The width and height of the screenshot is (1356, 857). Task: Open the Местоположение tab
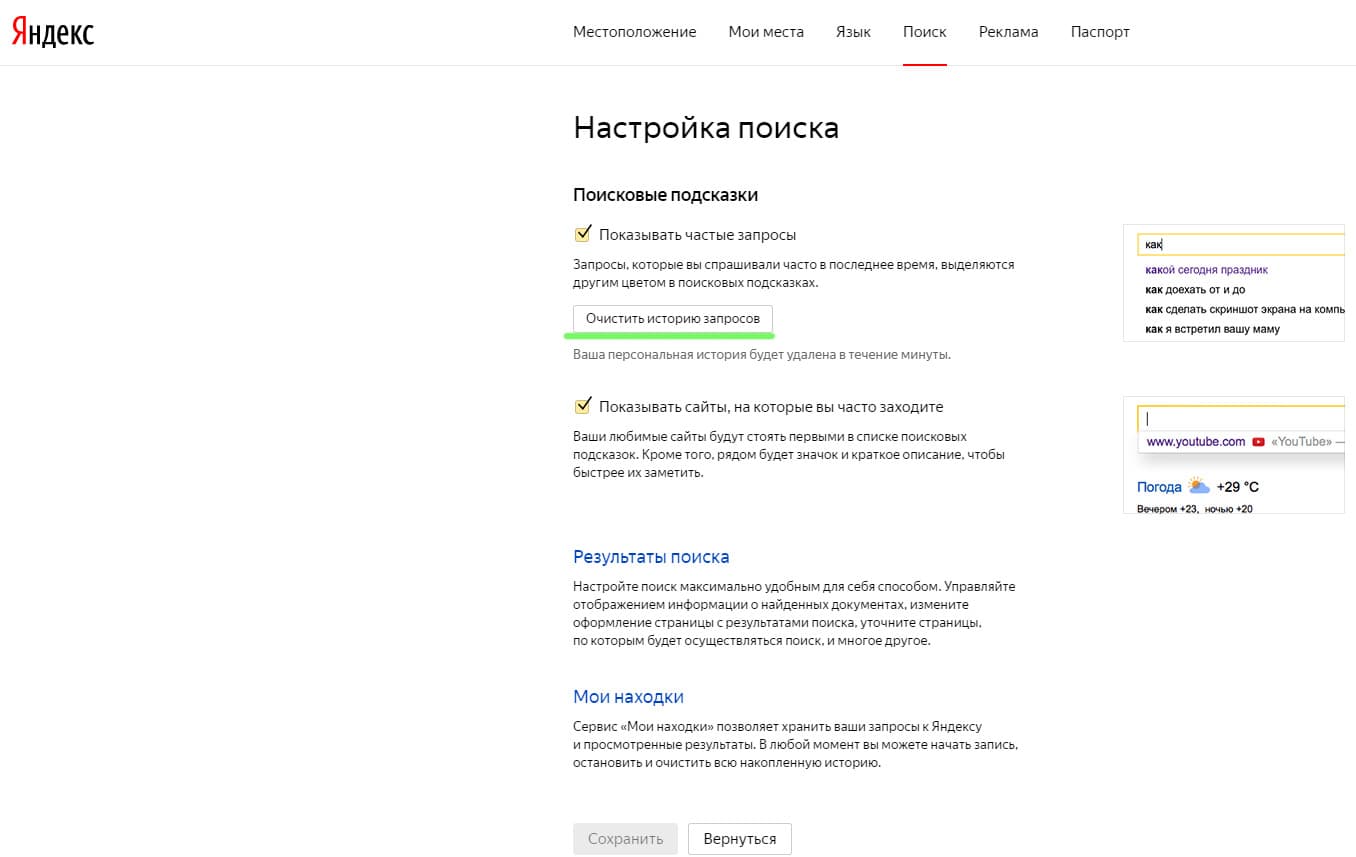(634, 32)
